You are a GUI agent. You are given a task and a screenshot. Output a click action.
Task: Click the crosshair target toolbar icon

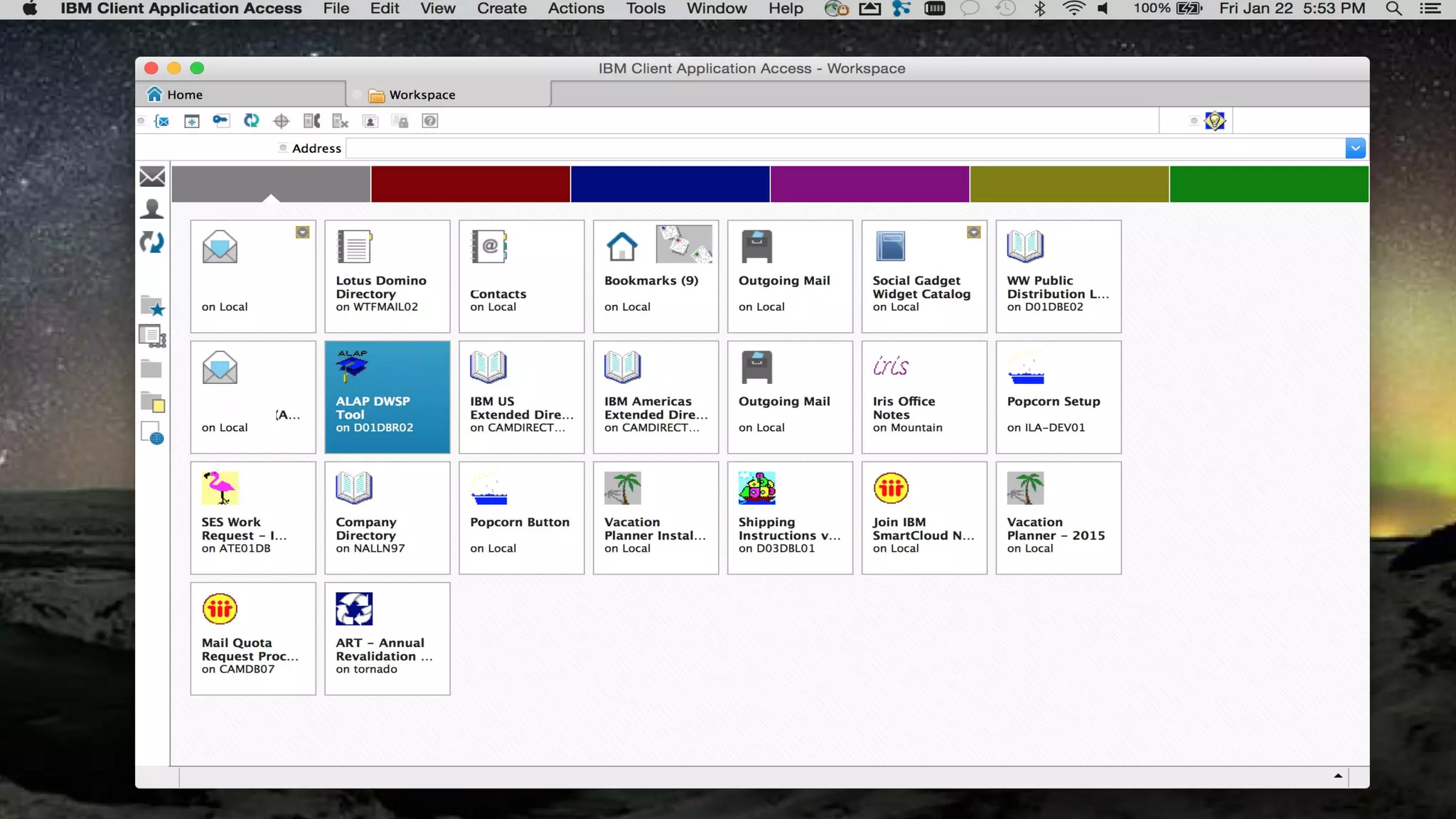[281, 121]
